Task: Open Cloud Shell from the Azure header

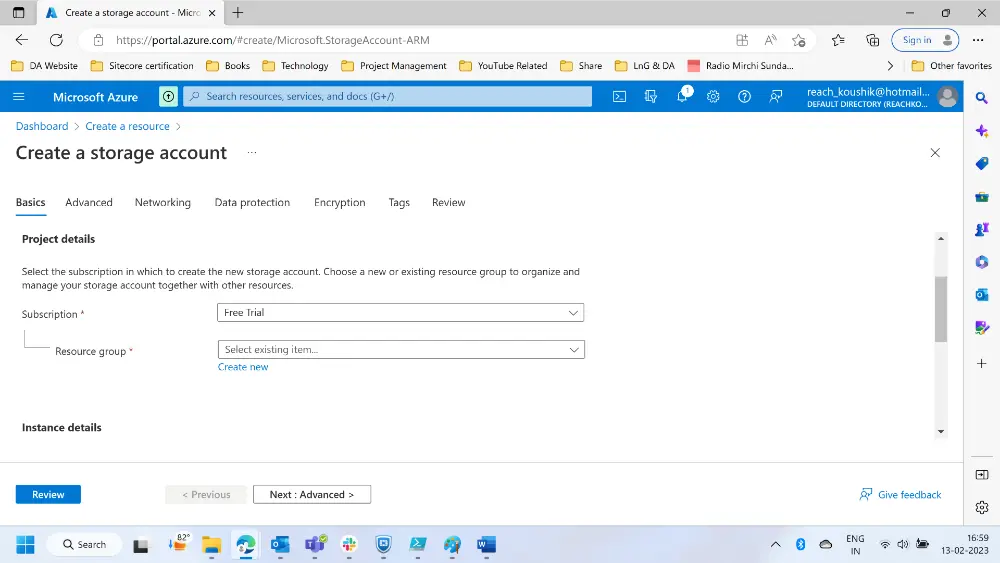Action: 619,97
